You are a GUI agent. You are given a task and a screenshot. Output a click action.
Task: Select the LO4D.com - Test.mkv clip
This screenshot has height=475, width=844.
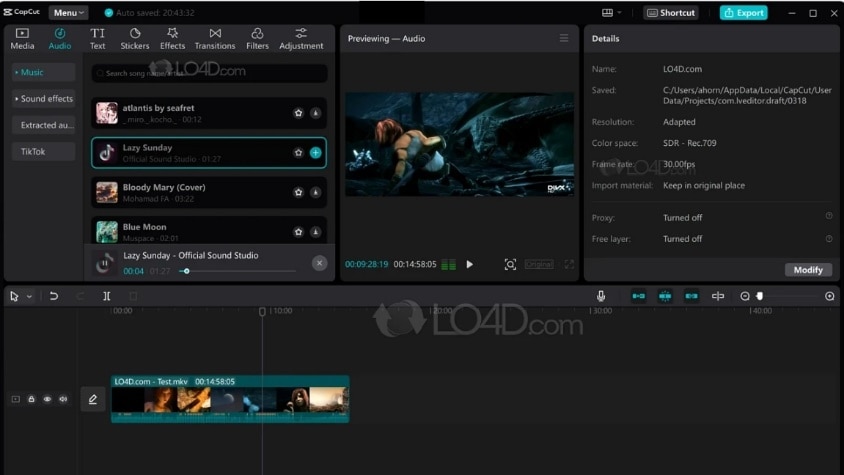[x=230, y=399]
